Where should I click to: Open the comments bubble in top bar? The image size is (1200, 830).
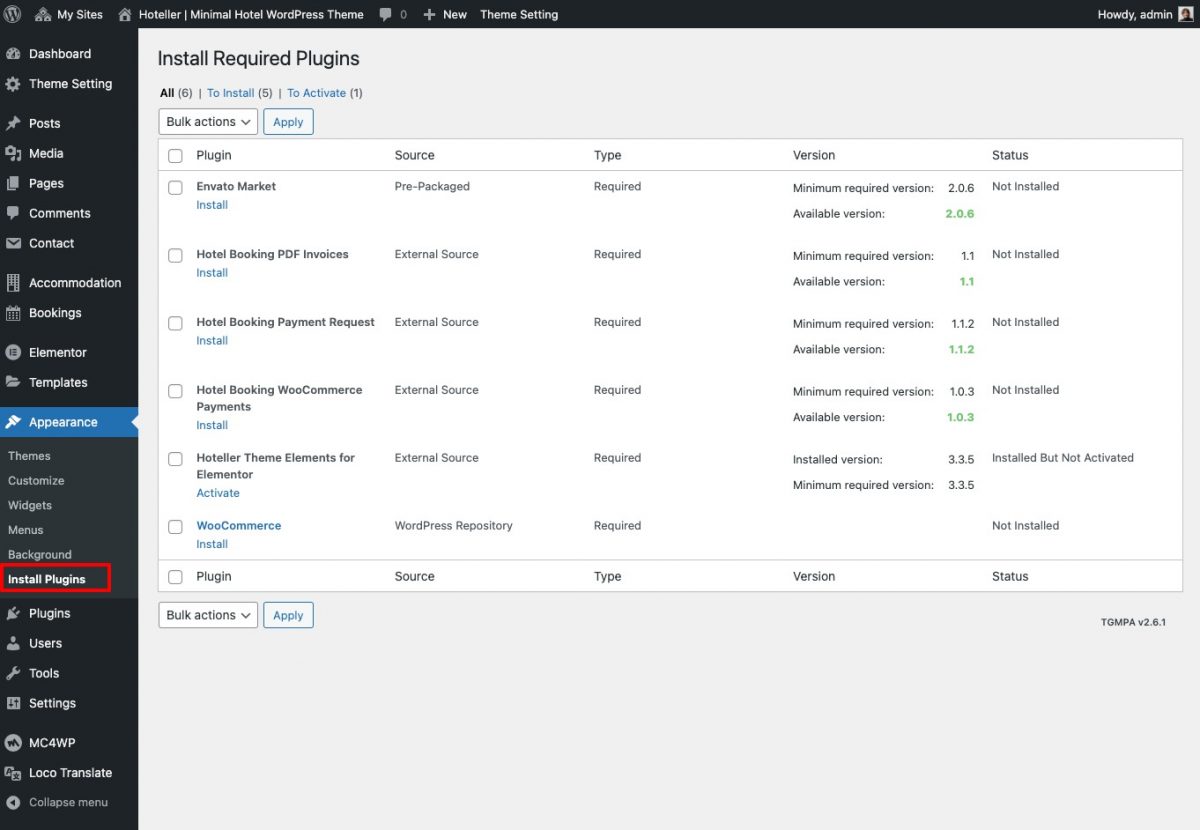385,14
